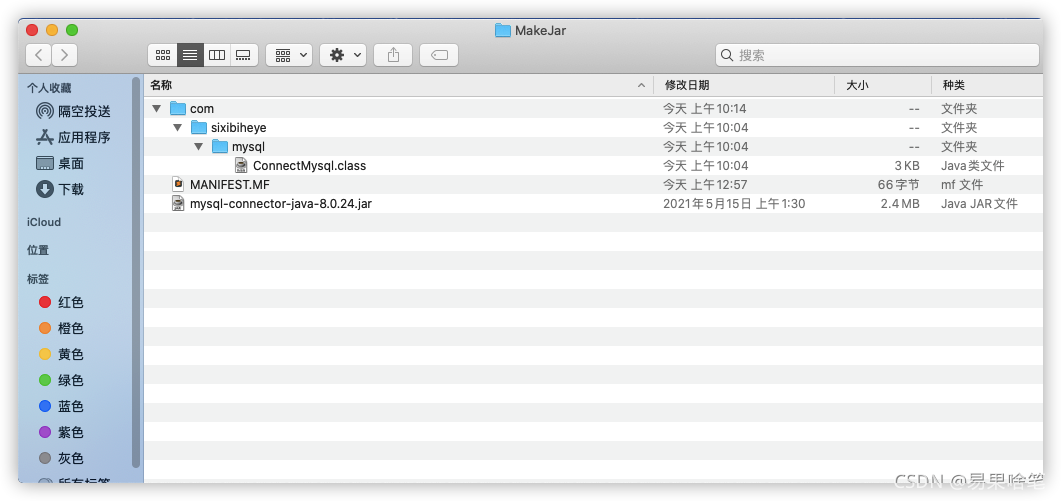Click the 66 字节 size of MANIFEST.MF
1061x501 pixels.
point(899,184)
